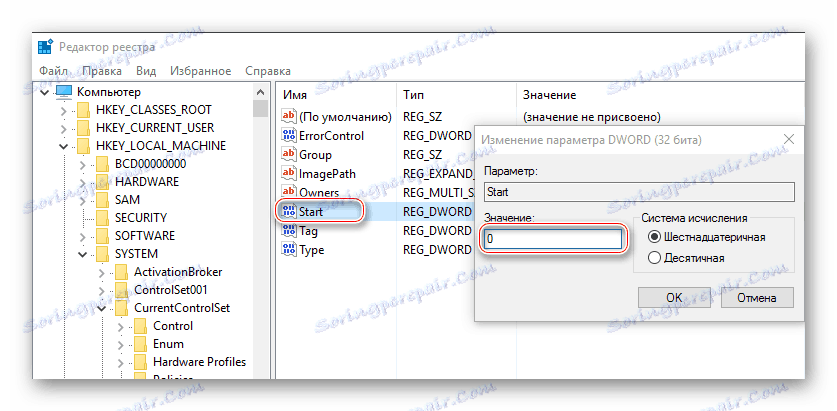Click the ControlSet001 folder icon

pyautogui.click(x=122, y=290)
